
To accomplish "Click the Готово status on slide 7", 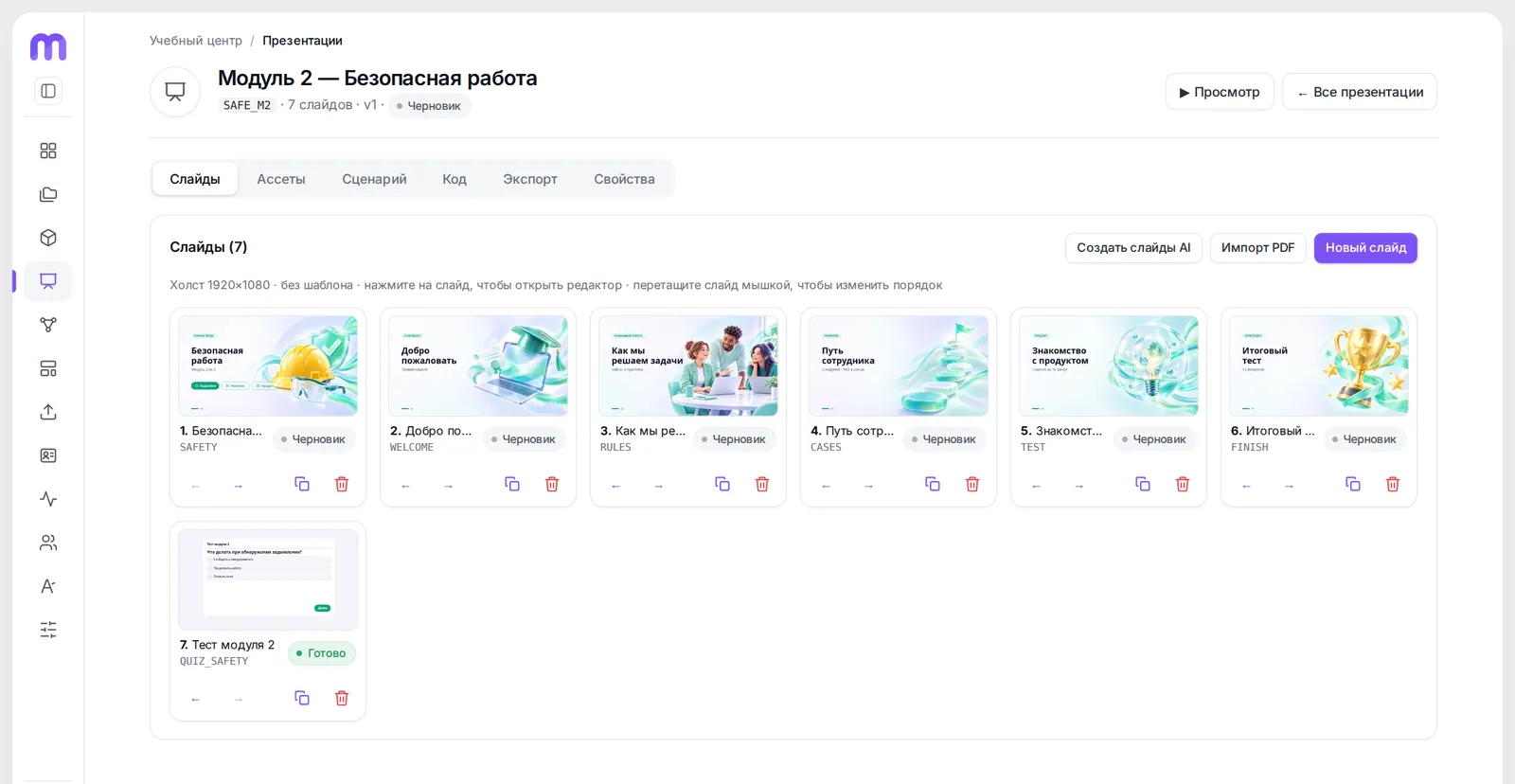I will [x=322, y=653].
